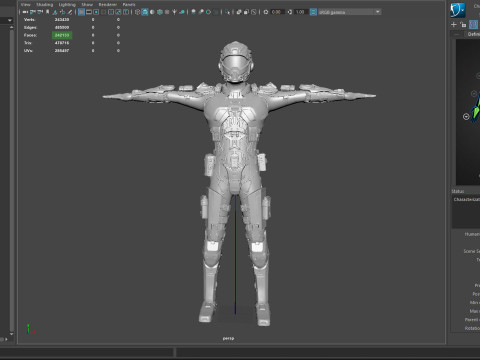Open the Show panel menu

(87, 4)
